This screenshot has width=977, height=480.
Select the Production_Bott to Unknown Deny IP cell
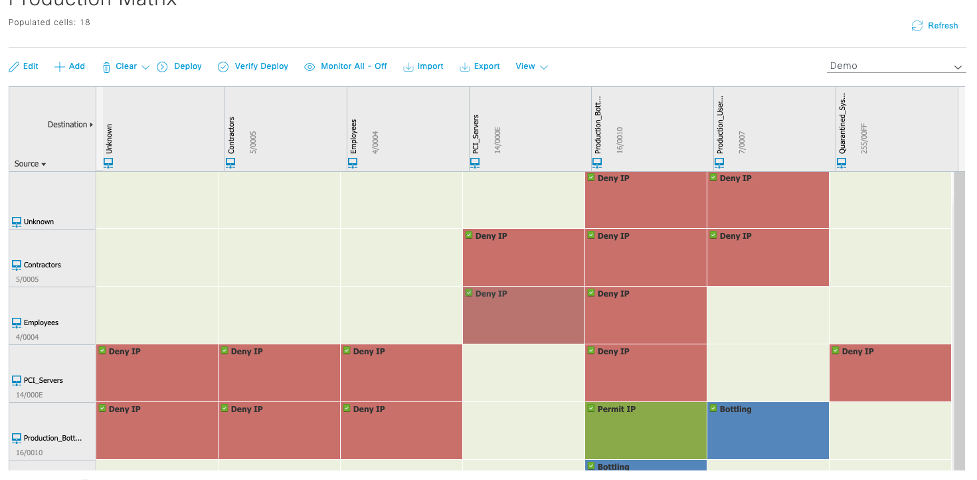[157, 431]
